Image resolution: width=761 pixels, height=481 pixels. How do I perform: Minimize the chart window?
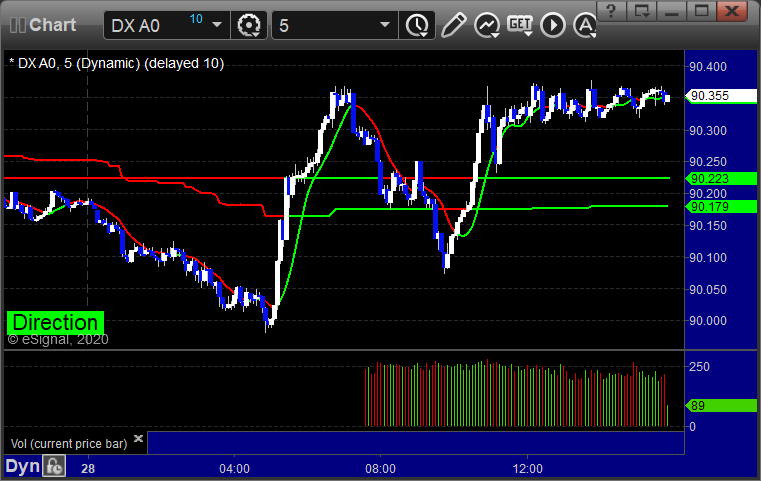coord(671,11)
